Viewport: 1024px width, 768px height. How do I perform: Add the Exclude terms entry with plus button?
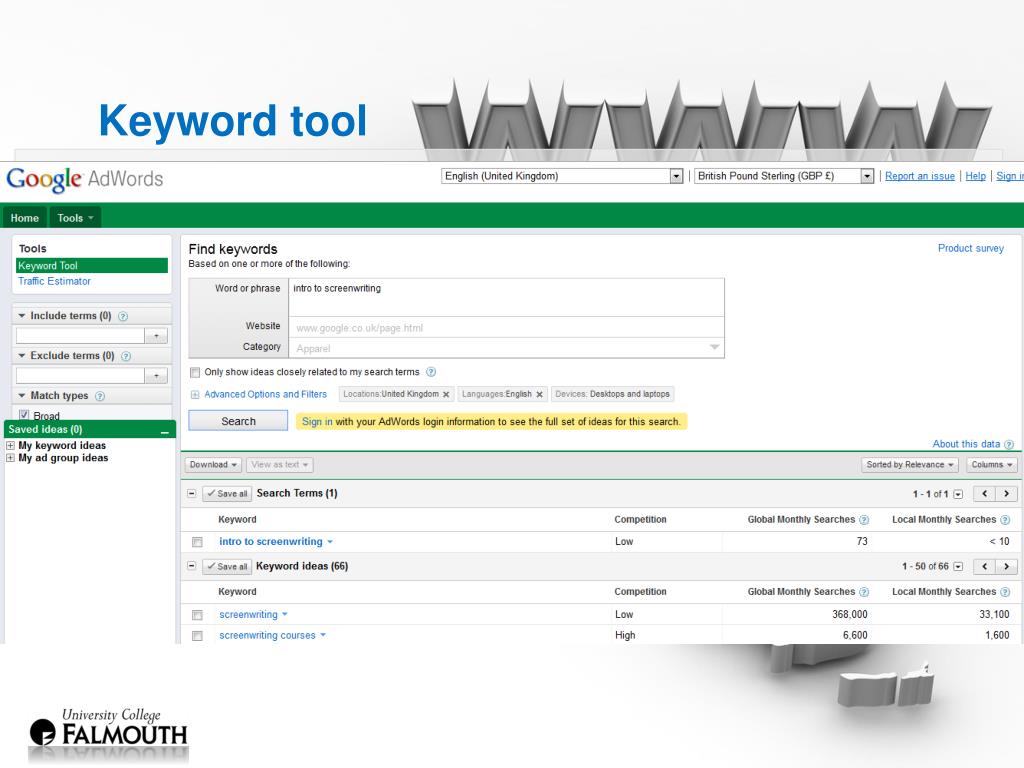156,376
